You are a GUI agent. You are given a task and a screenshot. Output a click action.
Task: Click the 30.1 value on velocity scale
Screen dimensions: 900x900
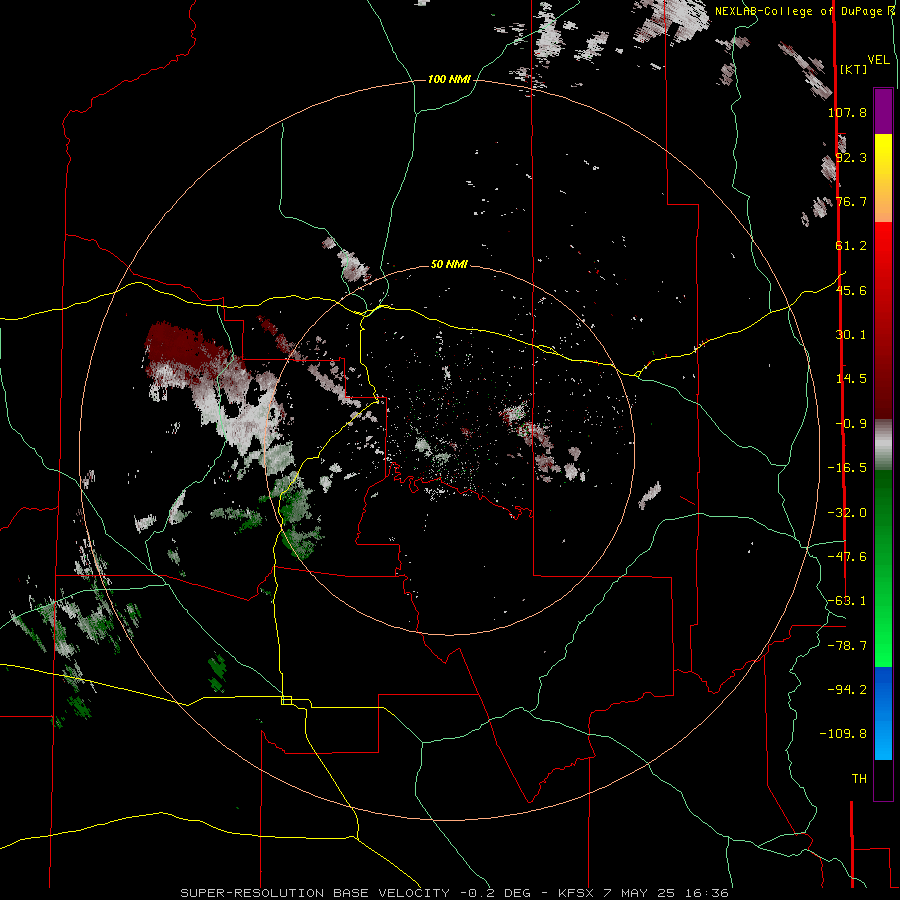click(851, 335)
